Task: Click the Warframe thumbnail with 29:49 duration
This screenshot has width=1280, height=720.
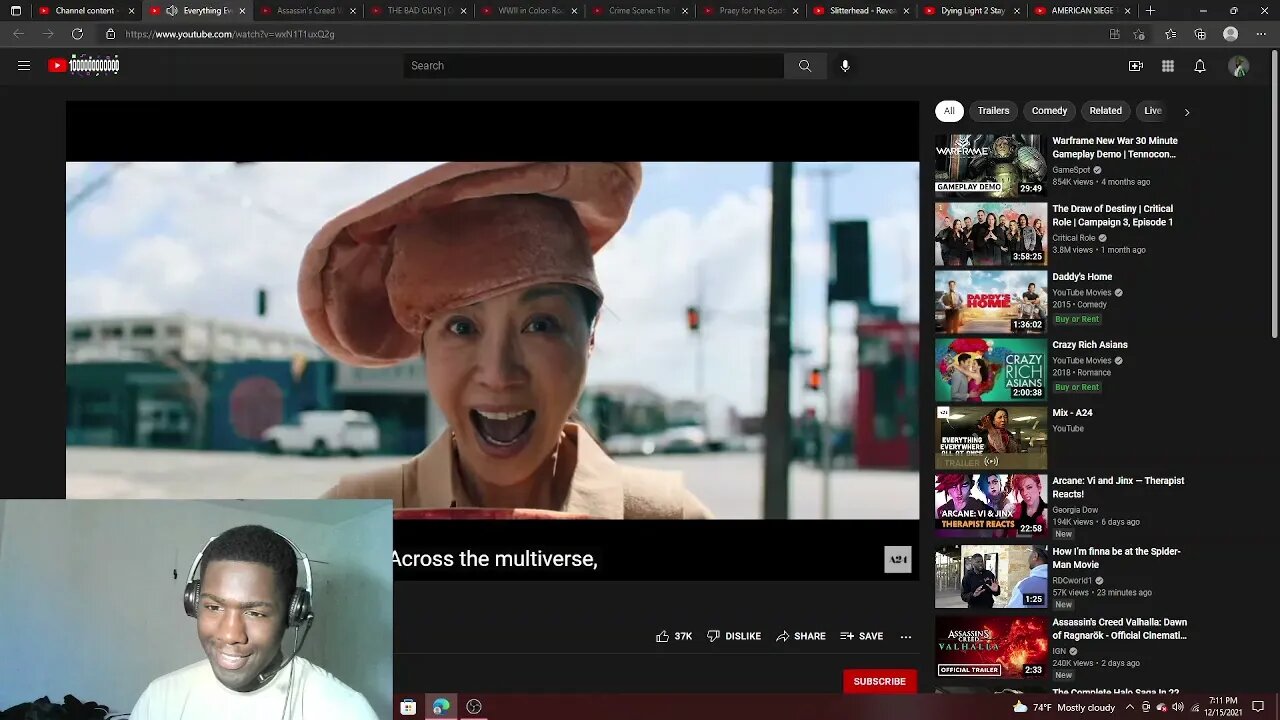Action: tap(991, 165)
